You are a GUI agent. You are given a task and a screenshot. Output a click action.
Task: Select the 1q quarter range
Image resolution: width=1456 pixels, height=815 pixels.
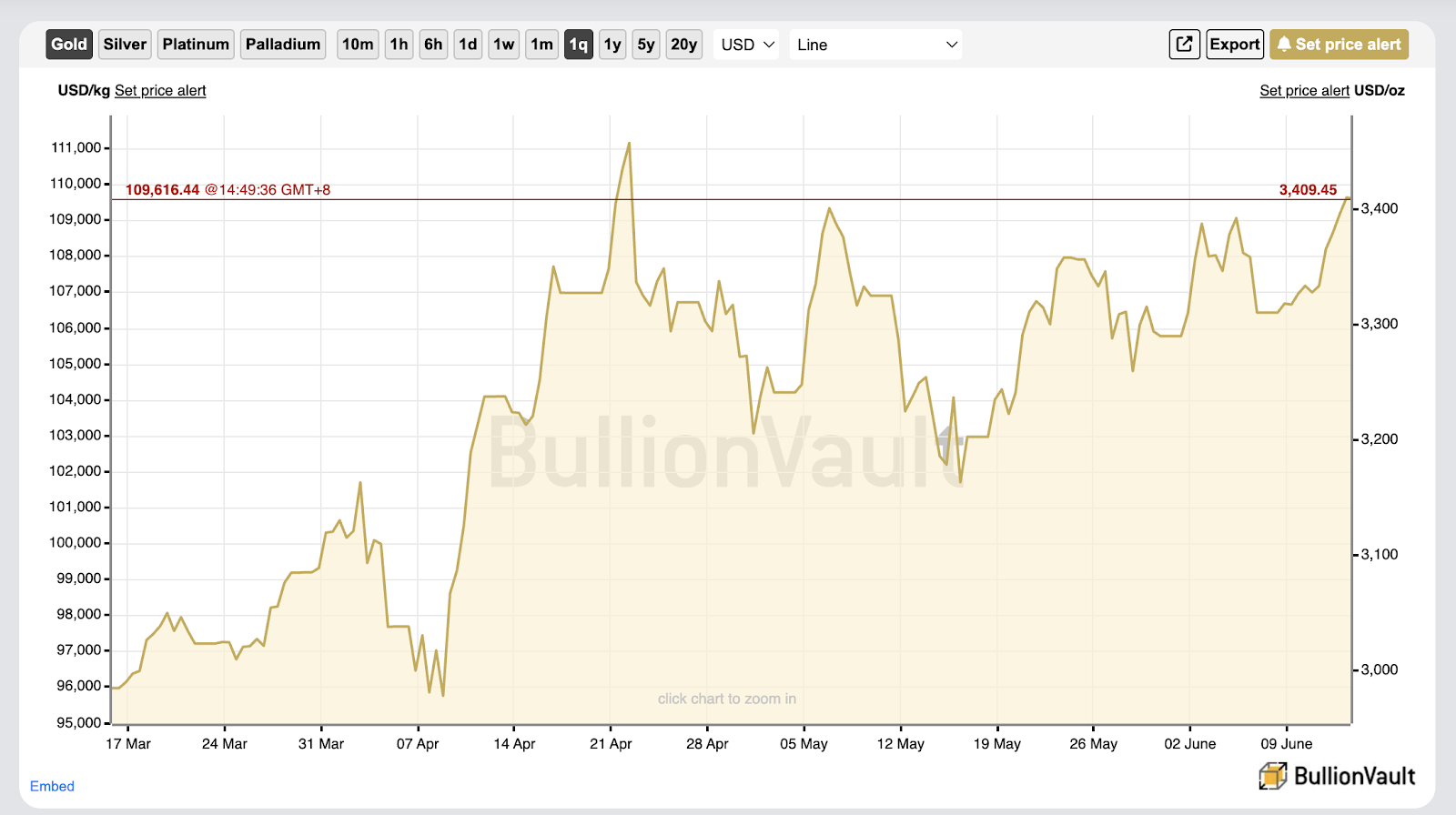[579, 44]
